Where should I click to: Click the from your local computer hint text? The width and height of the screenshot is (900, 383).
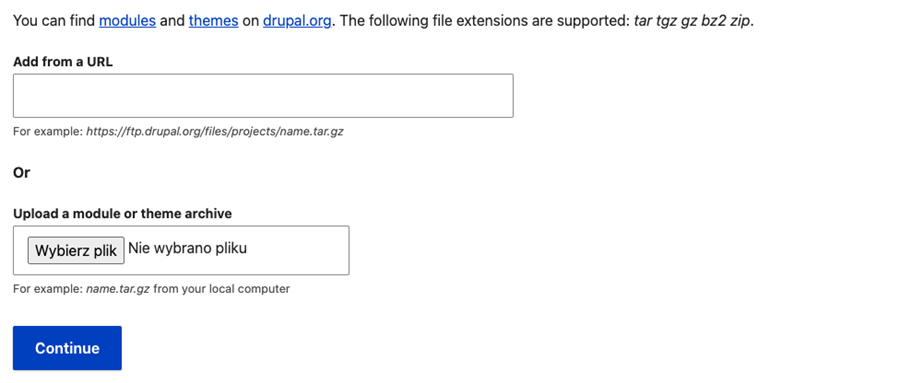click(x=222, y=288)
